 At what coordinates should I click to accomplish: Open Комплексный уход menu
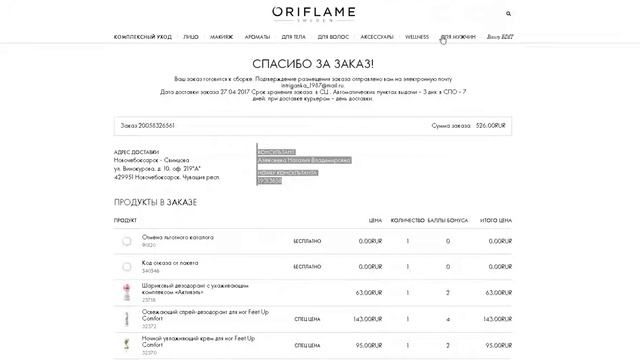(x=142, y=37)
